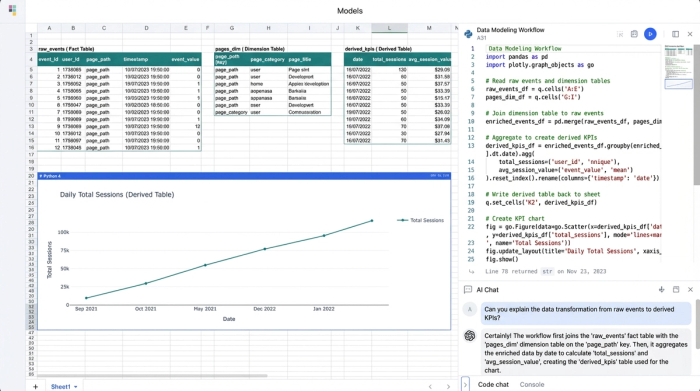Switch to the Code chat tab
Screen dimensions: 700x391
[493, 384]
